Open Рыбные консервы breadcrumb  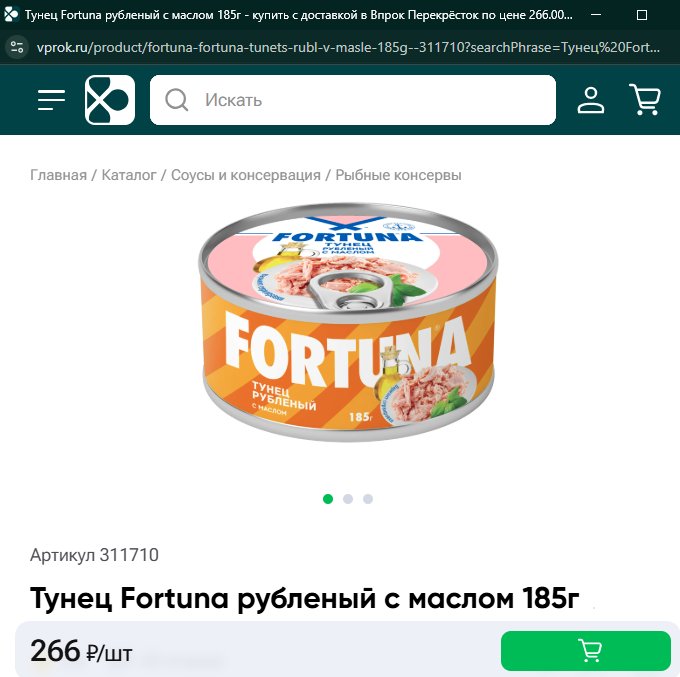[398, 175]
